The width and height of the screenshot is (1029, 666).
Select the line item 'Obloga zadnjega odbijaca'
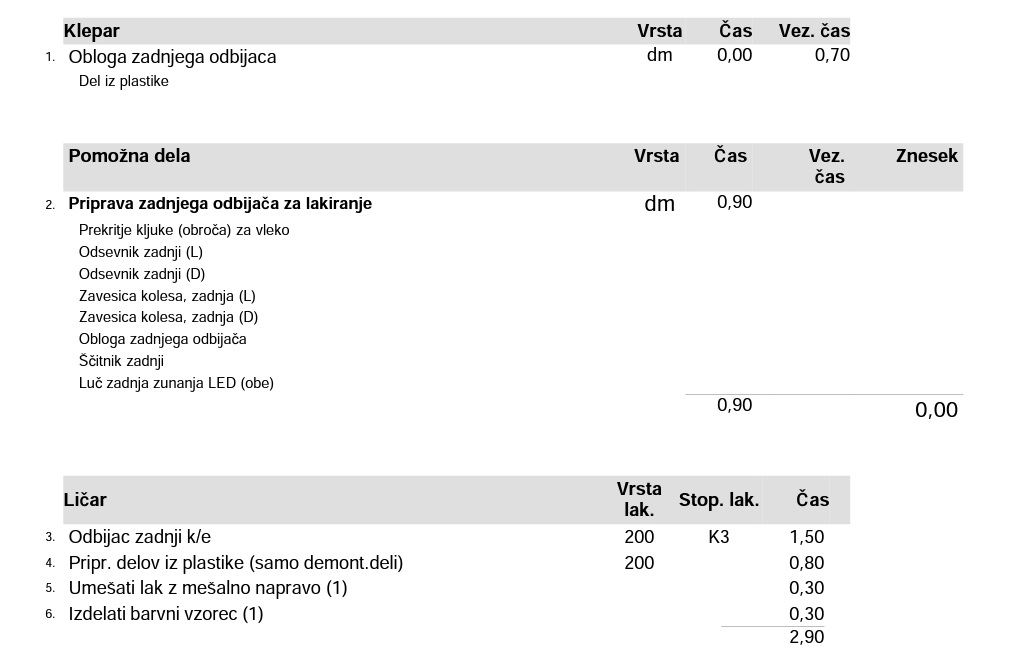point(172,57)
